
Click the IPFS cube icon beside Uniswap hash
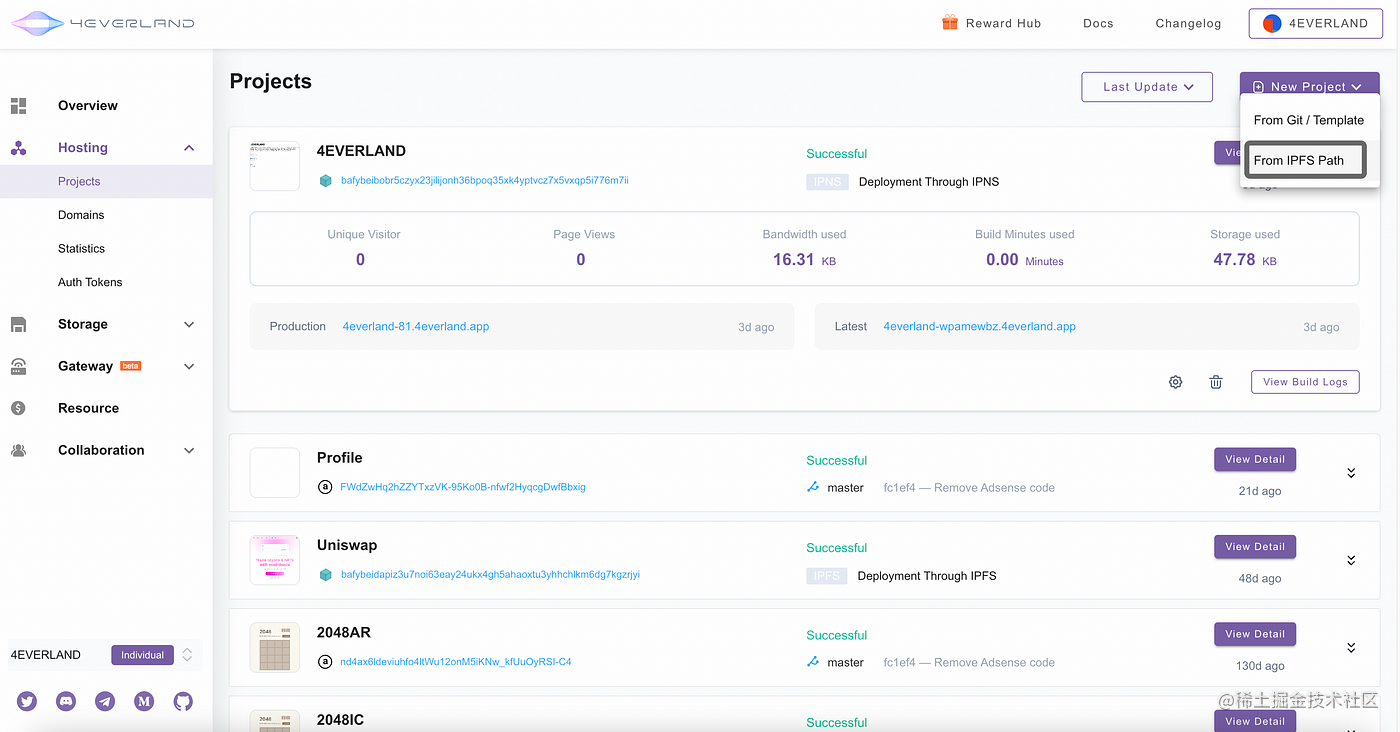tap(325, 575)
